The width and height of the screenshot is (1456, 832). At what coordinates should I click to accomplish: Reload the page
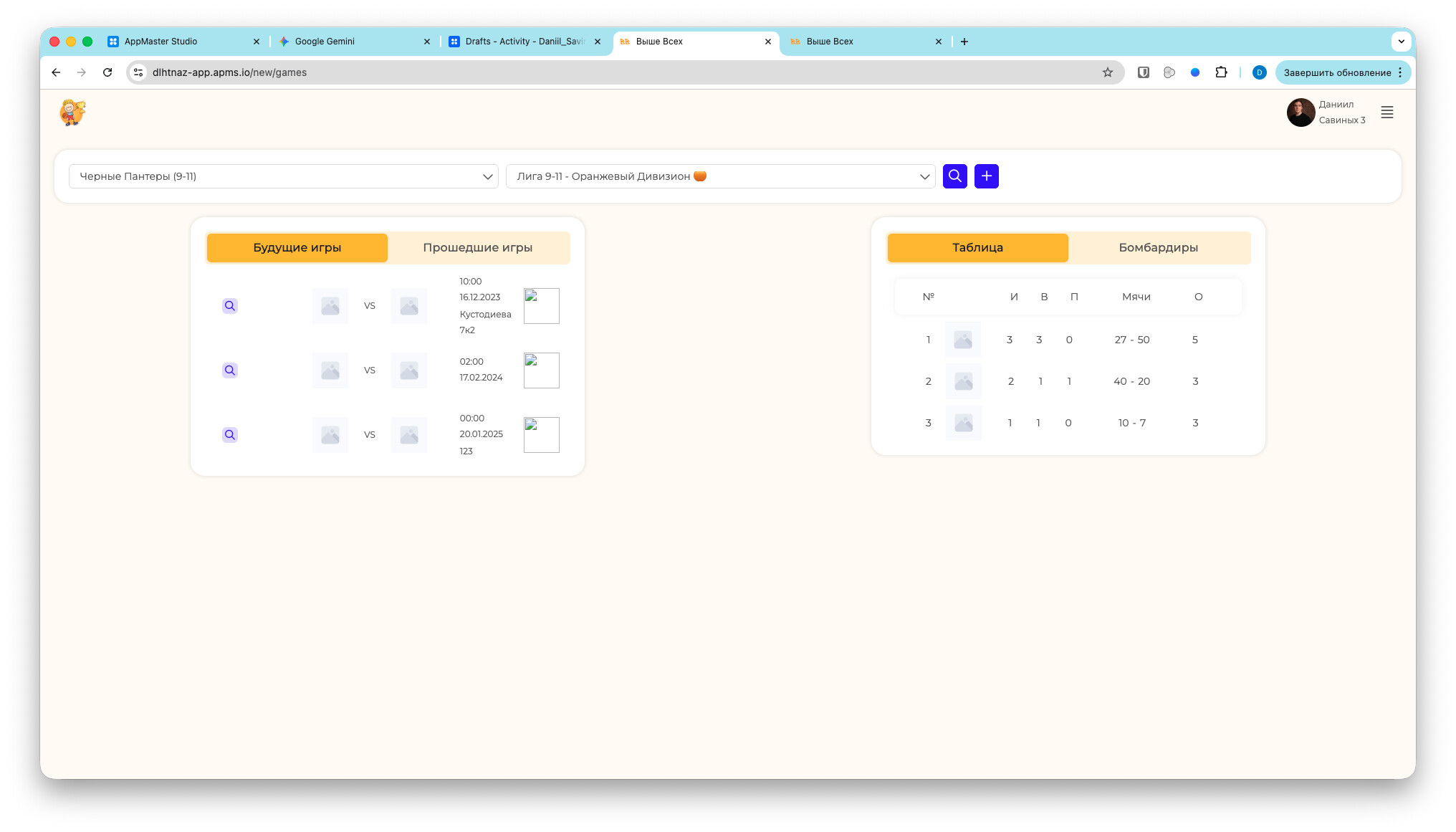click(x=107, y=72)
